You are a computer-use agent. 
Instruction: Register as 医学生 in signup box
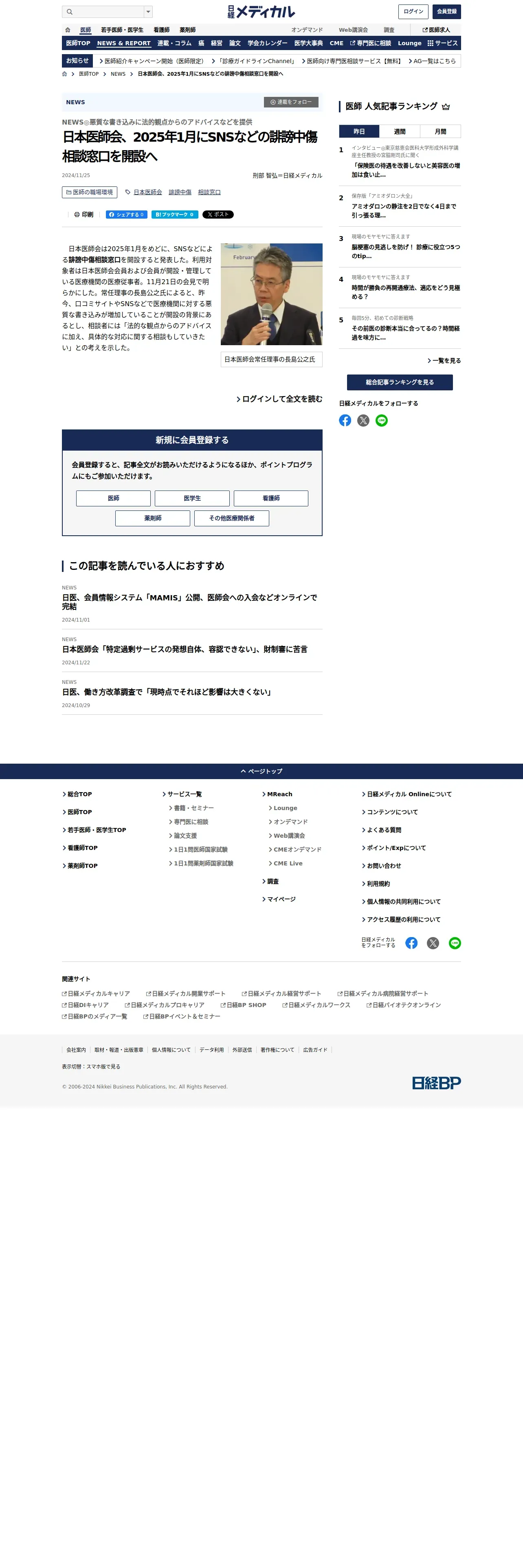(x=192, y=499)
